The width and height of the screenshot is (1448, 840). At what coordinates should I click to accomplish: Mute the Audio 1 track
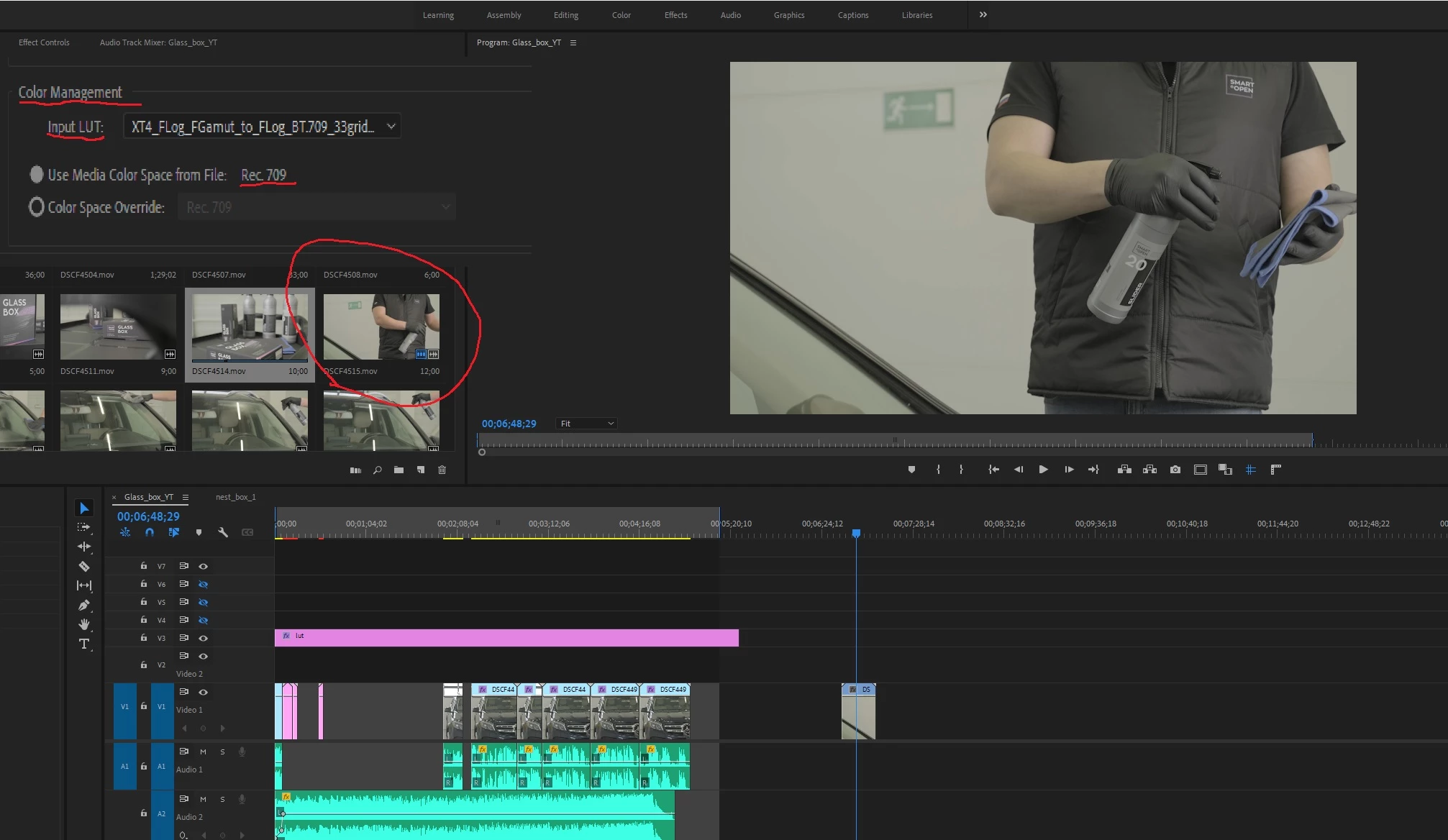203,752
